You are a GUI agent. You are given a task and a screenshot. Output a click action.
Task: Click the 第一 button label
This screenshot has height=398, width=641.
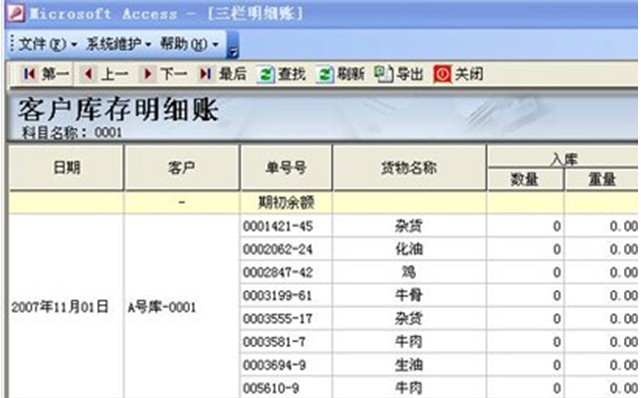[x=55, y=74]
